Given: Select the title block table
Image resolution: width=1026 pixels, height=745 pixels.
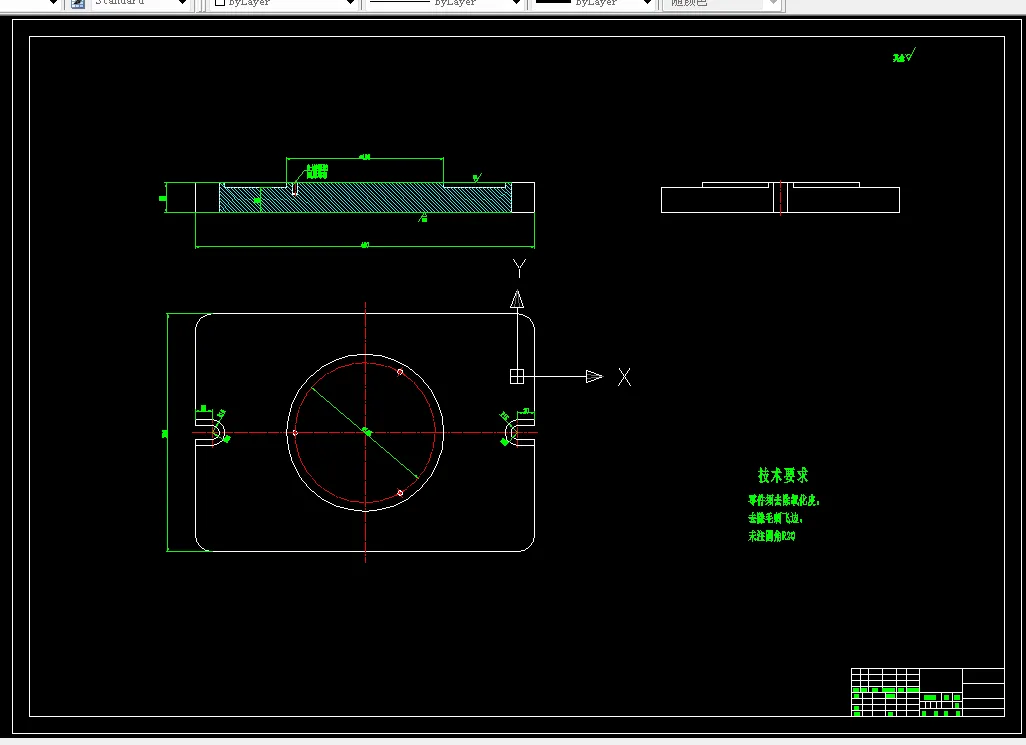Looking at the screenshot, I should (928, 692).
